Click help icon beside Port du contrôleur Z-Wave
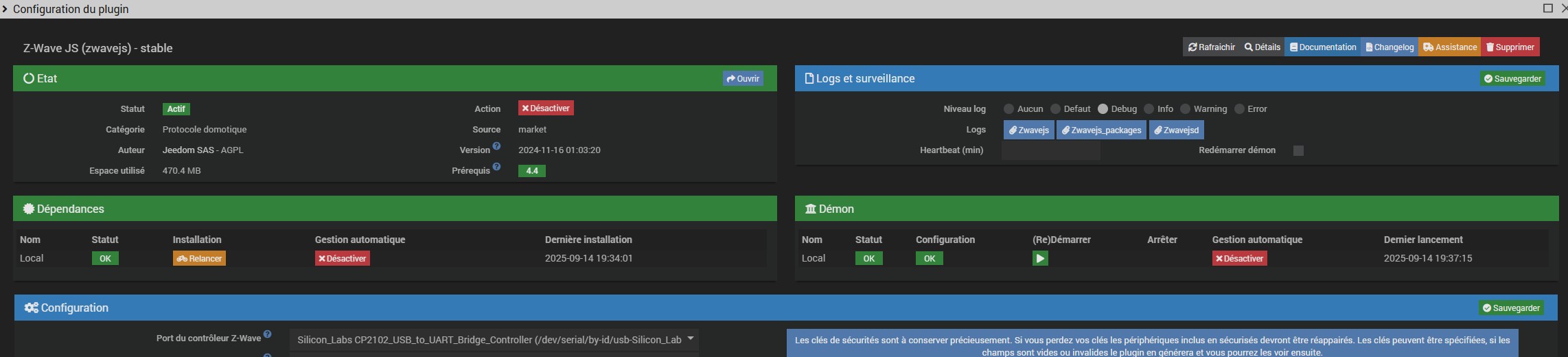The image size is (1568, 357). pos(268,334)
